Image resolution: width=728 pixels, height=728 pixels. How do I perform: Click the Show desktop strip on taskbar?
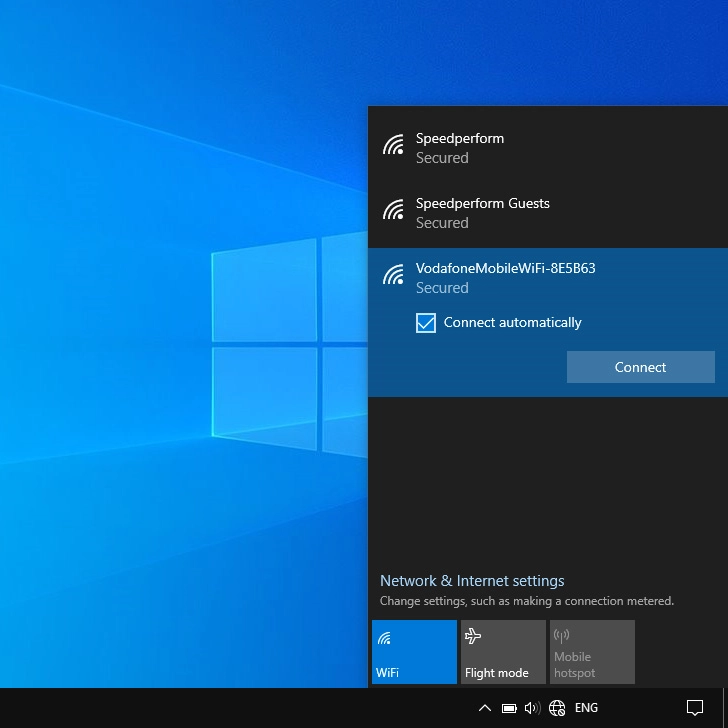tap(725, 708)
